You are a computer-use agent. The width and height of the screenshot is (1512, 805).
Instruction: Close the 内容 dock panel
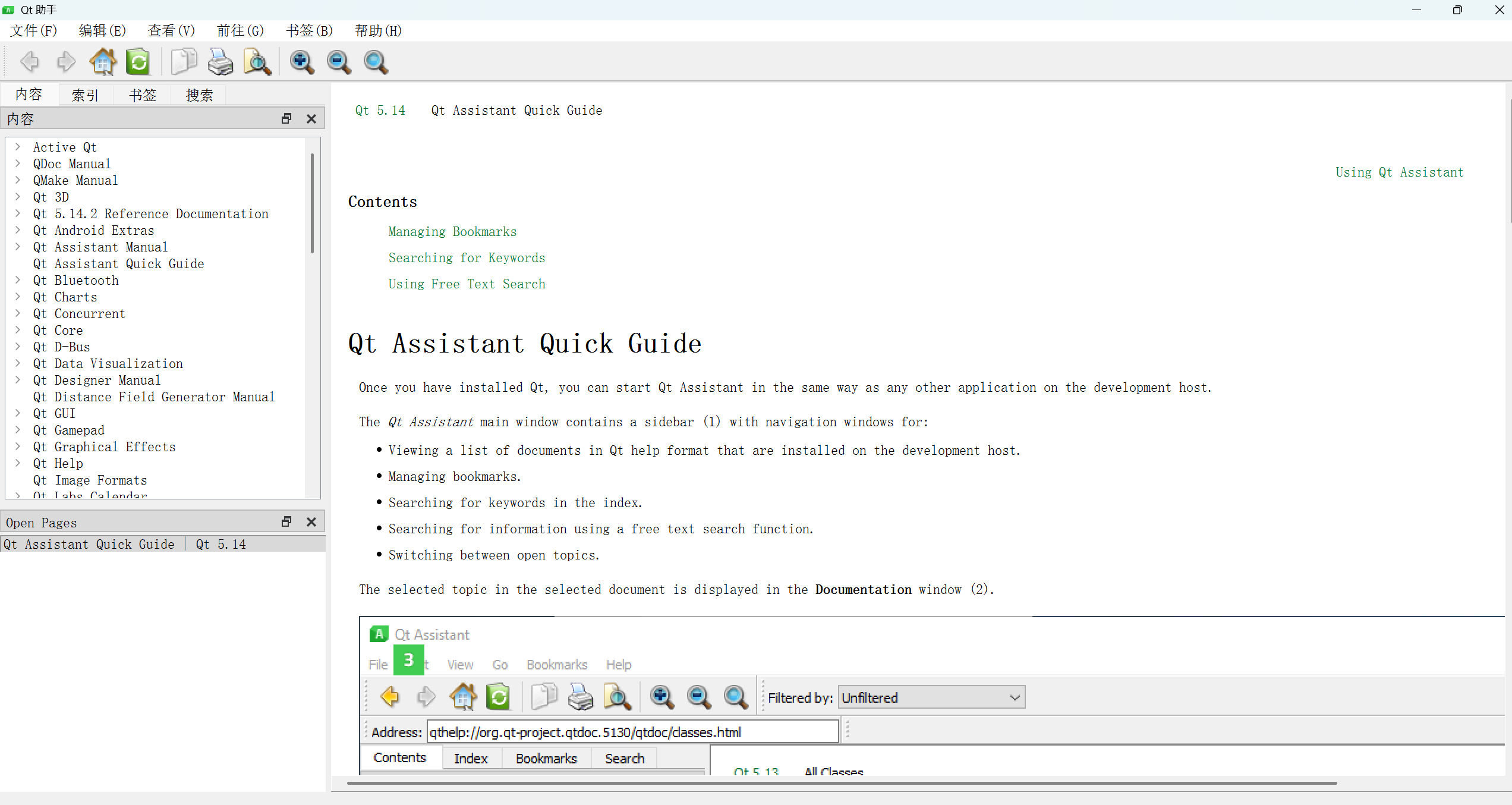tap(311, 119)
